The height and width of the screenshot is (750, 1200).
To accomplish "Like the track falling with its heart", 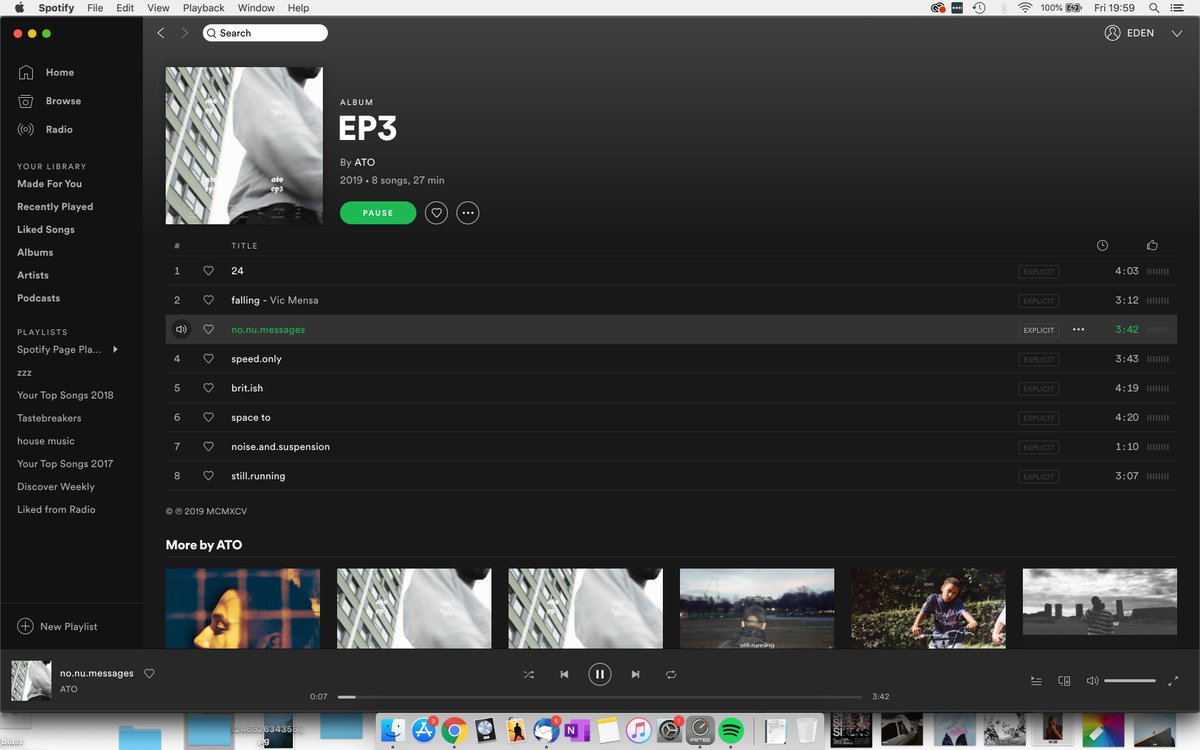I will point(209,300).
